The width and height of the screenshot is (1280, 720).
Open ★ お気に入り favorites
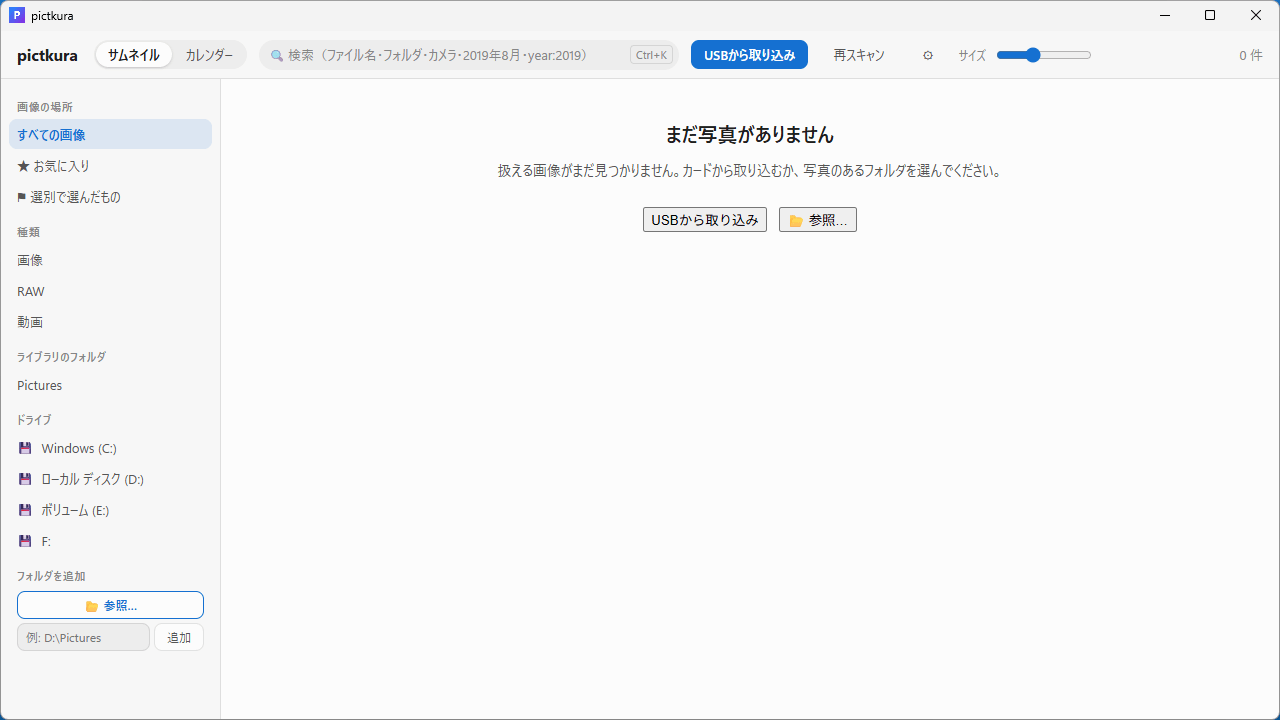110,166
